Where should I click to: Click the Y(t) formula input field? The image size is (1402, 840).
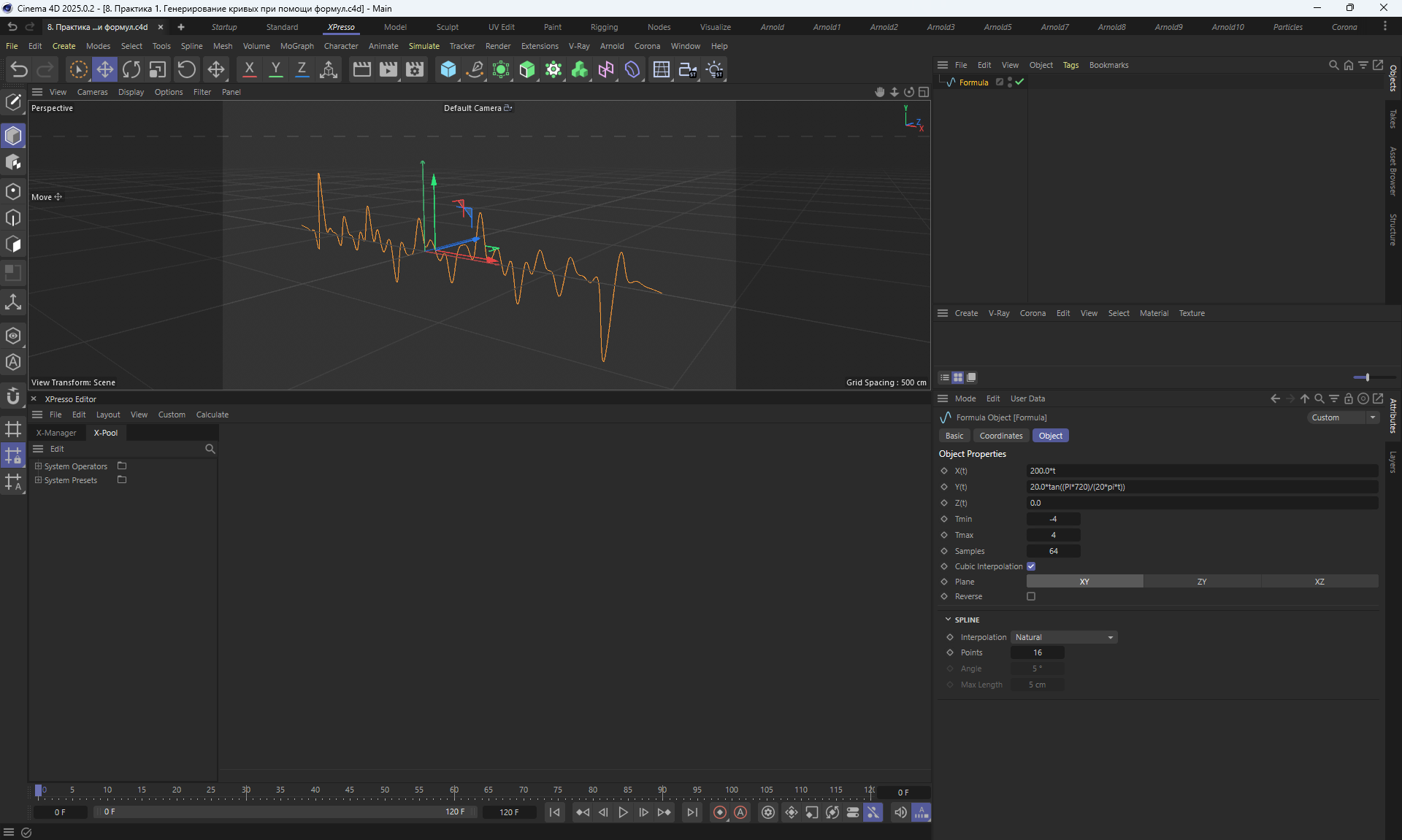tap(1201, 487)
